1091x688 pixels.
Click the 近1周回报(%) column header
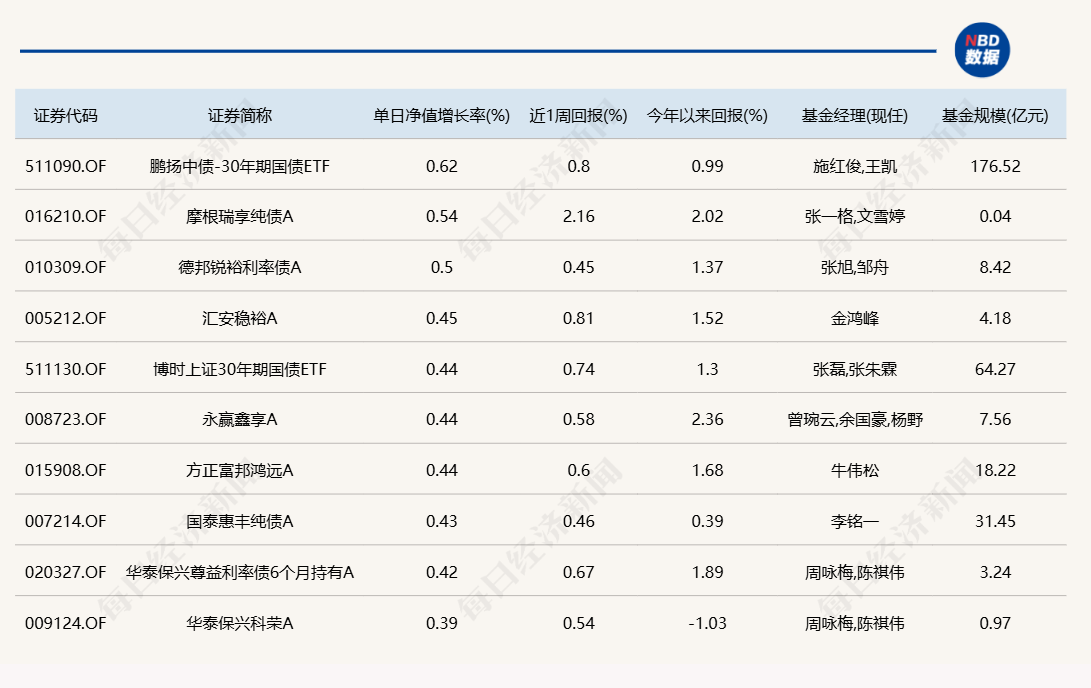[x=578, y=115]
